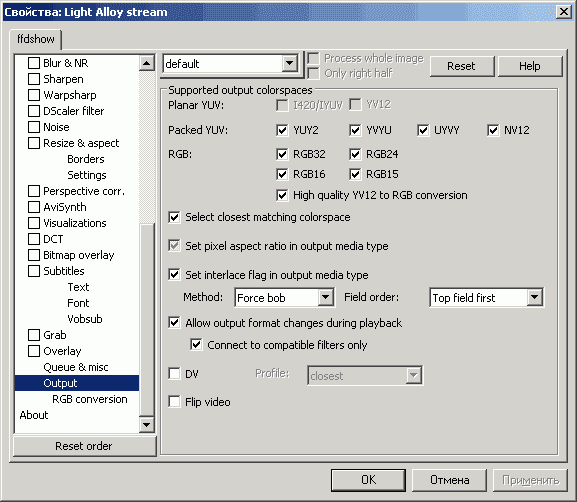Click the Reset order button
Image resolution: width=577 pixels, height=502 pixels.
coord(84,446)
